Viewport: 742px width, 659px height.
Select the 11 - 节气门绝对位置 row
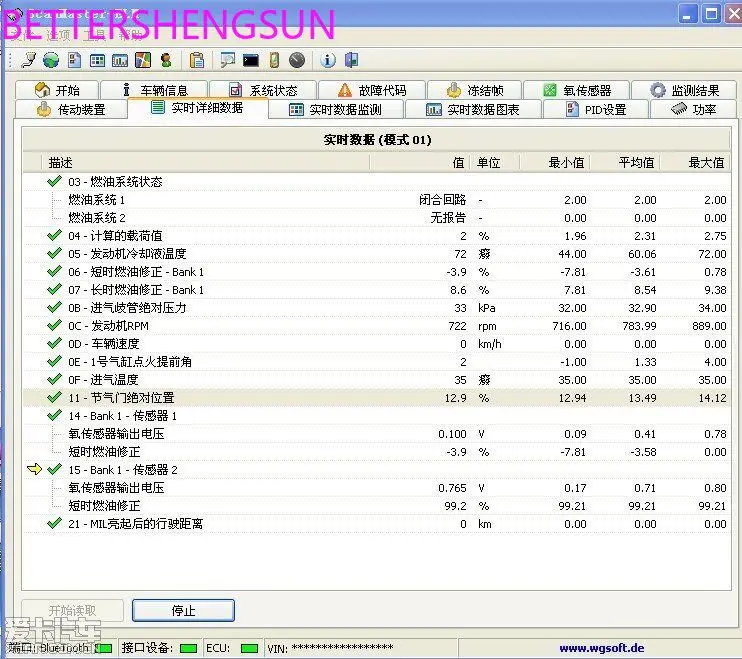click(377, 398)
